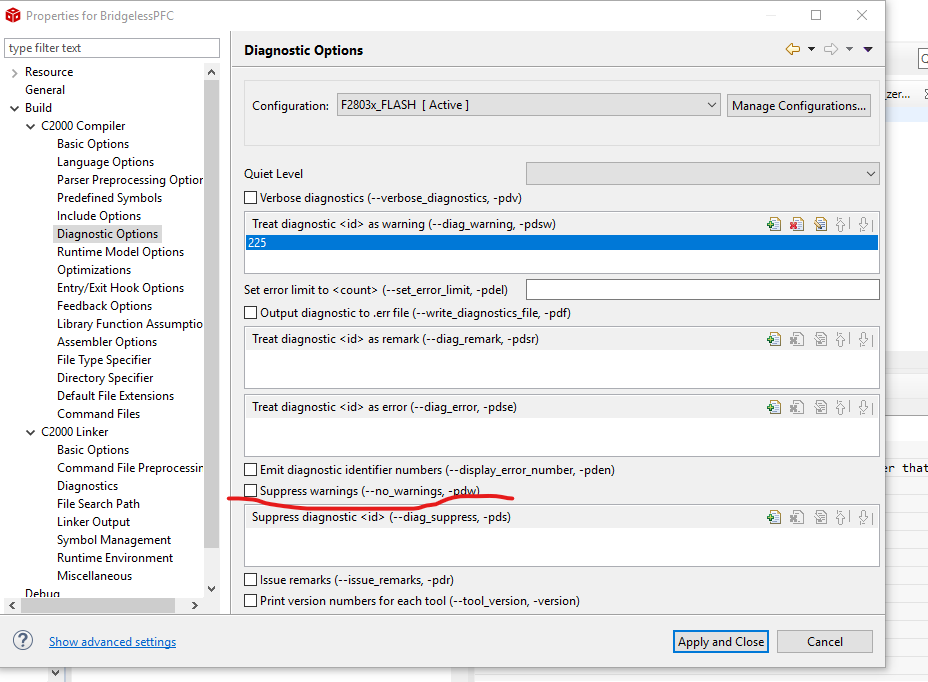This screenshot has height=682, width=928.
Task: Enable Verbose diagnostics checkbox
Action: click(x=251, y=198)
